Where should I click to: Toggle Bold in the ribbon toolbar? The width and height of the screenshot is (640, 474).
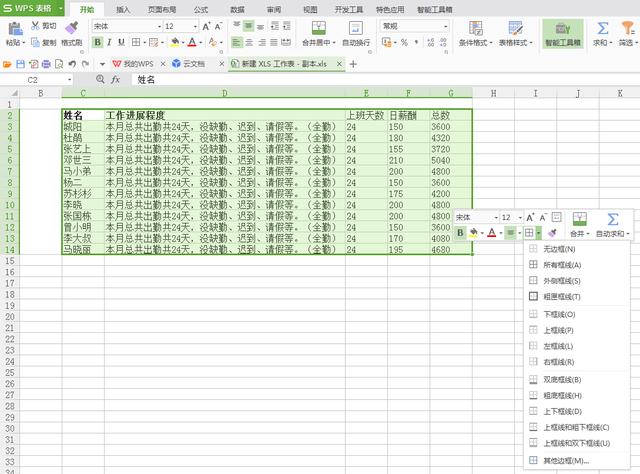[97, 43]
